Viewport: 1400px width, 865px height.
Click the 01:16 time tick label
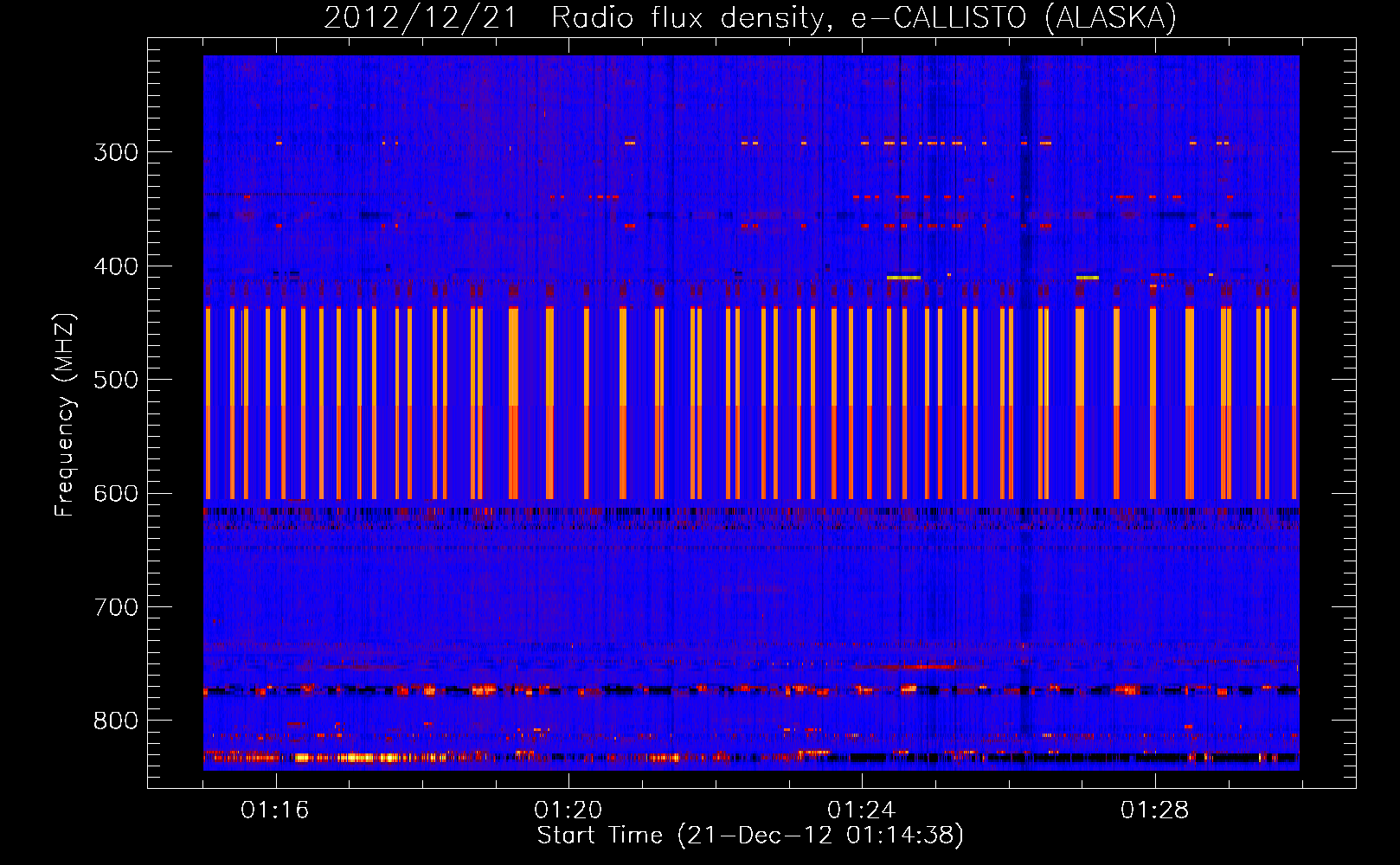275,811
